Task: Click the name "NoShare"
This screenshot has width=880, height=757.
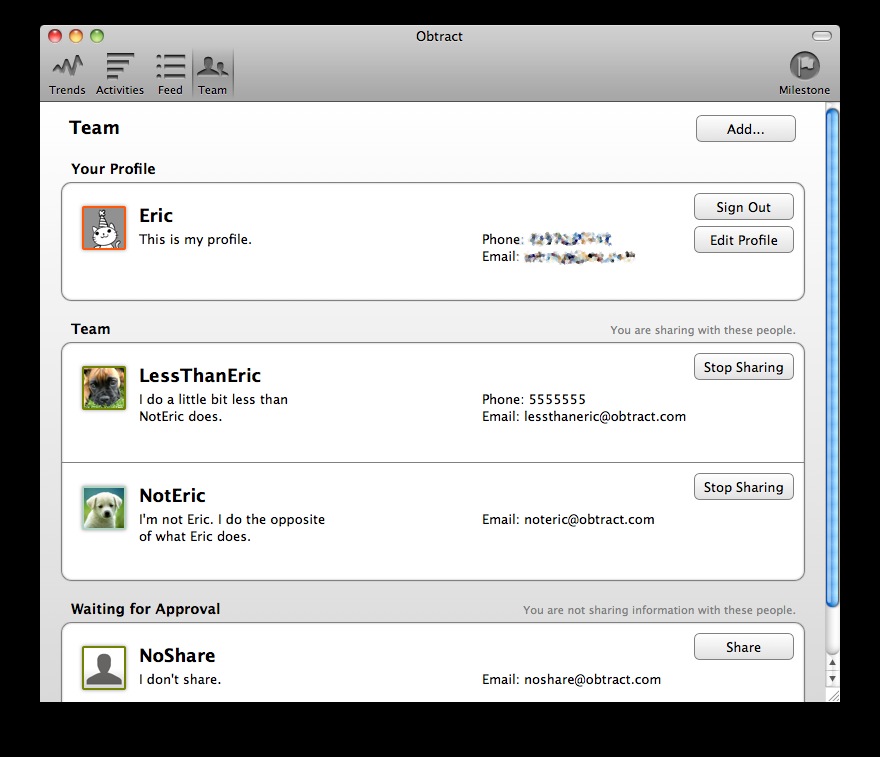Action: tap(177, 655)
